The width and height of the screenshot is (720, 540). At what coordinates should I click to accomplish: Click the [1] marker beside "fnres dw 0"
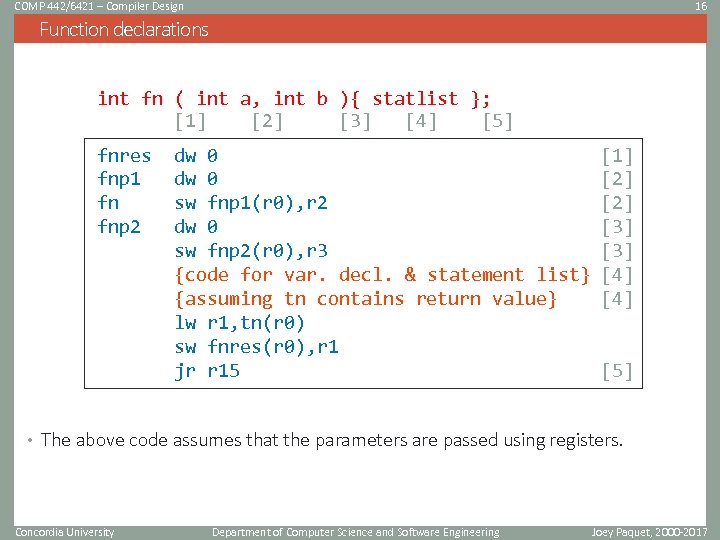pyautogui.click(x=617, y=156)
